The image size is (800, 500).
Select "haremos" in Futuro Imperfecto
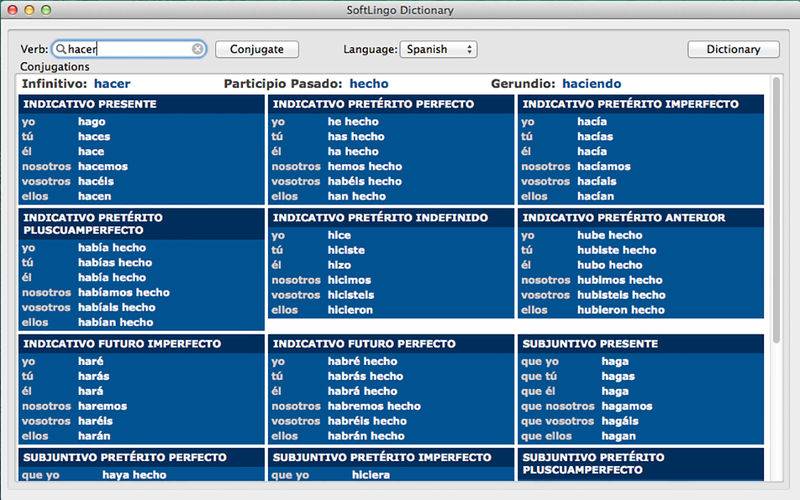102,406
